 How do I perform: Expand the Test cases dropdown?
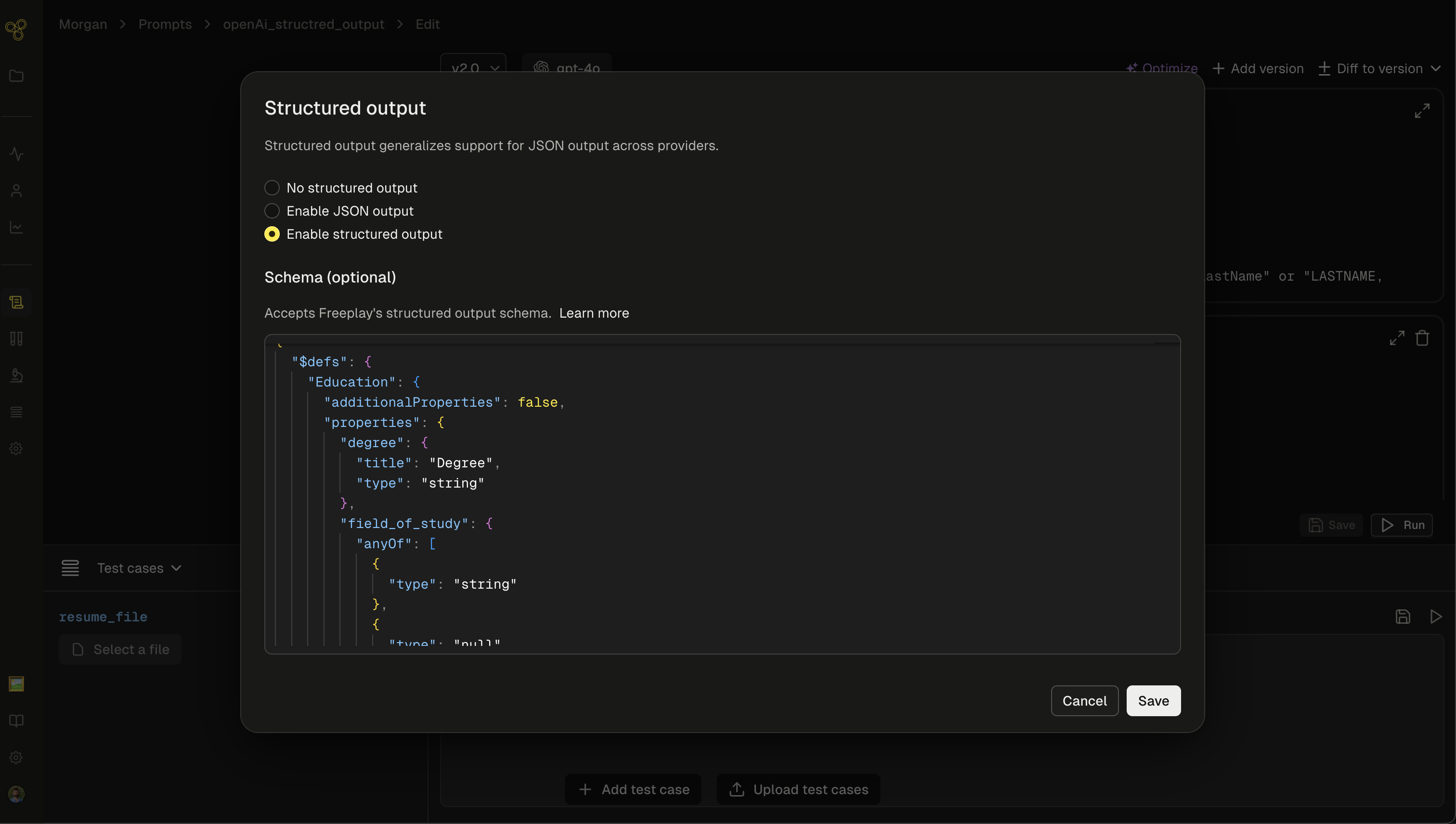pos(139,567)
